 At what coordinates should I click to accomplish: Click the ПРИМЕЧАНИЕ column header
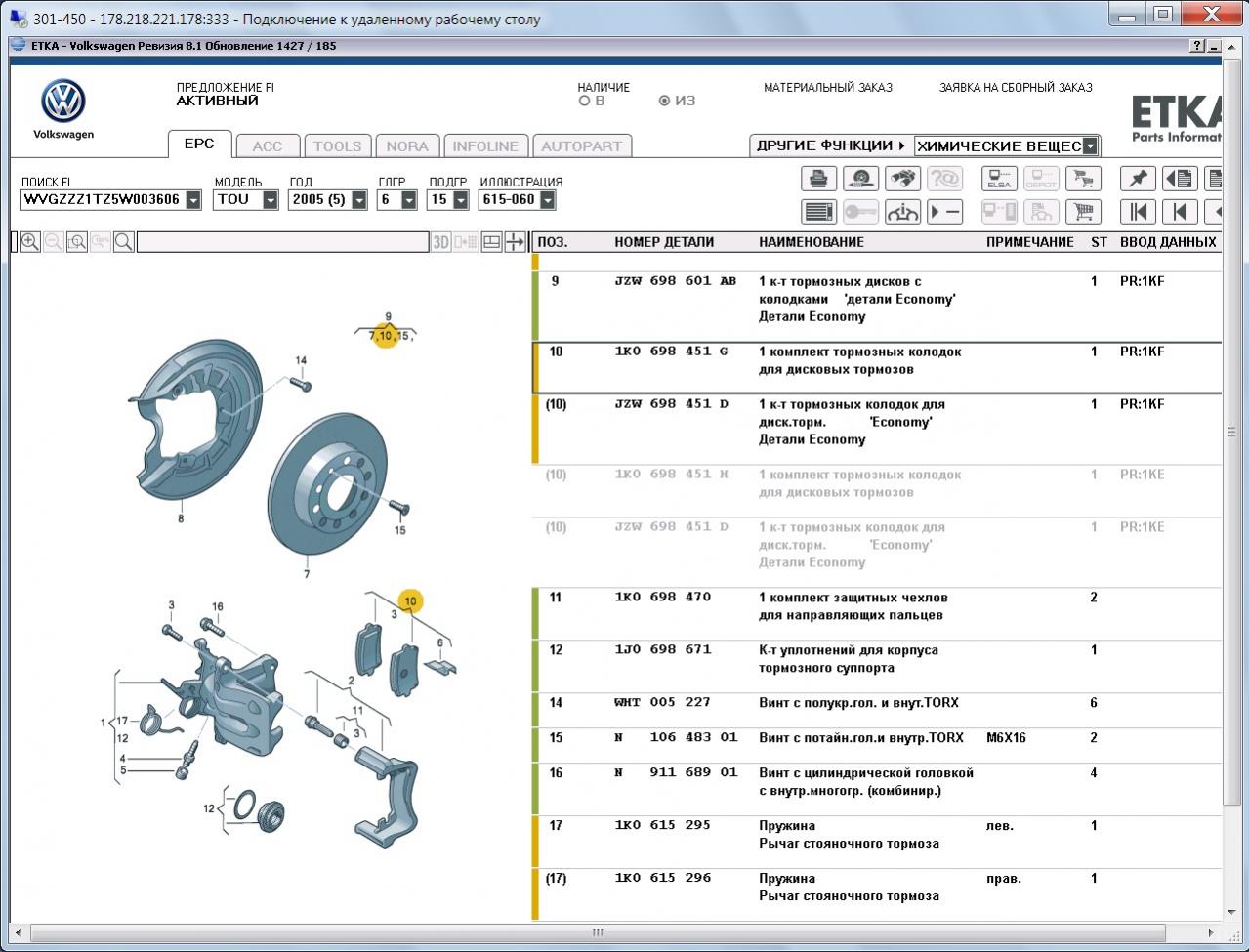(x=1030, y=242)
